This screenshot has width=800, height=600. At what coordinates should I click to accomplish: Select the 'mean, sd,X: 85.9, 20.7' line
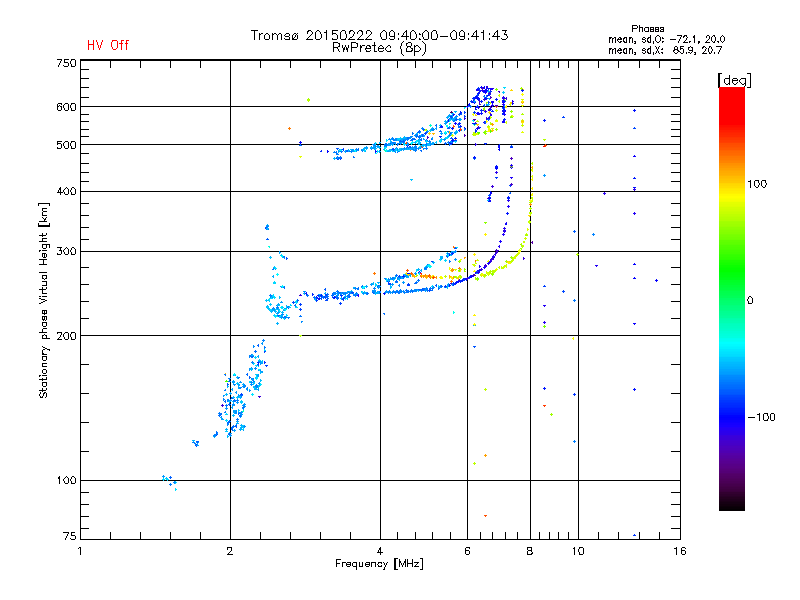[665, 50]
